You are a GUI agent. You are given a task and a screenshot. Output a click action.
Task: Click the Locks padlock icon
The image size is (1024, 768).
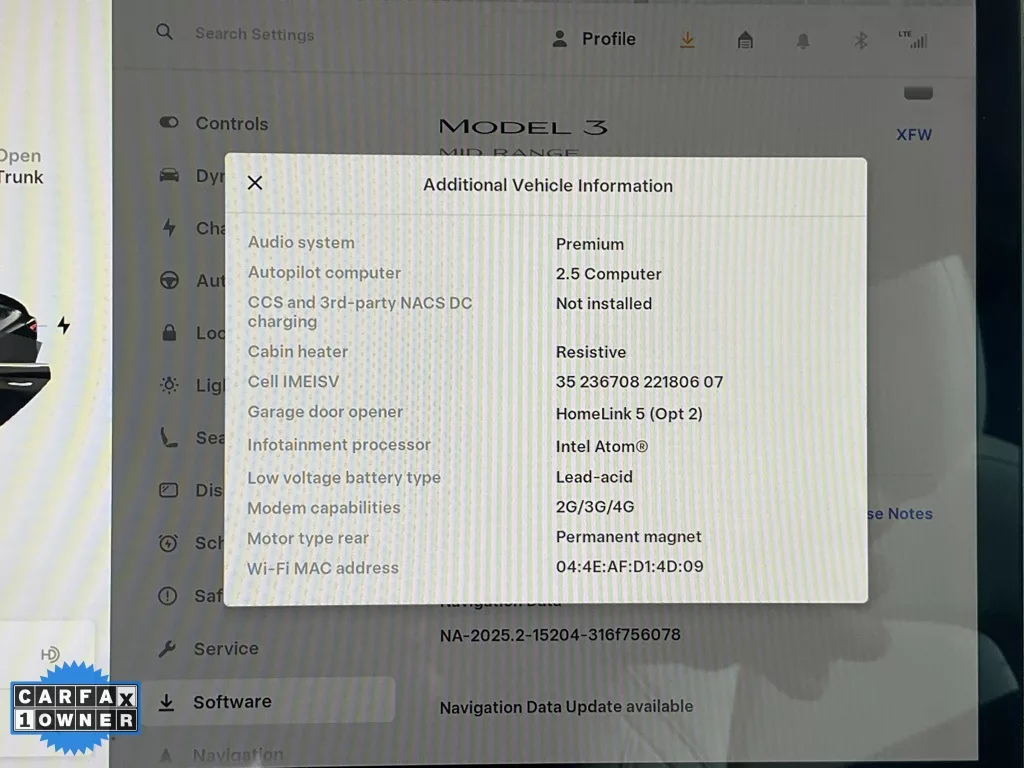pyautogui.click(x=169, y=333)
